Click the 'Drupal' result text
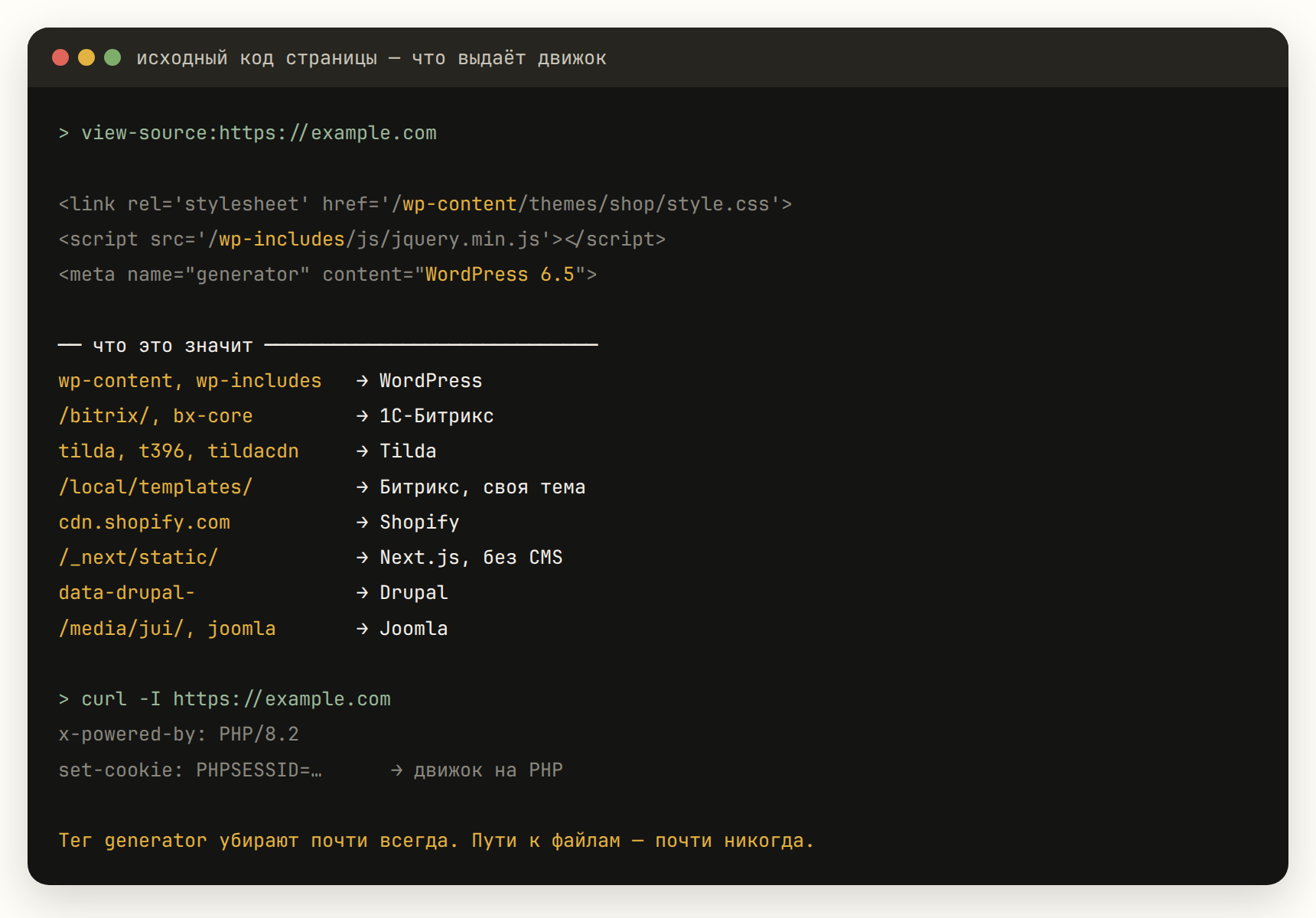Viewport: 1316px width, 918px height. click(x=414, y=593)
